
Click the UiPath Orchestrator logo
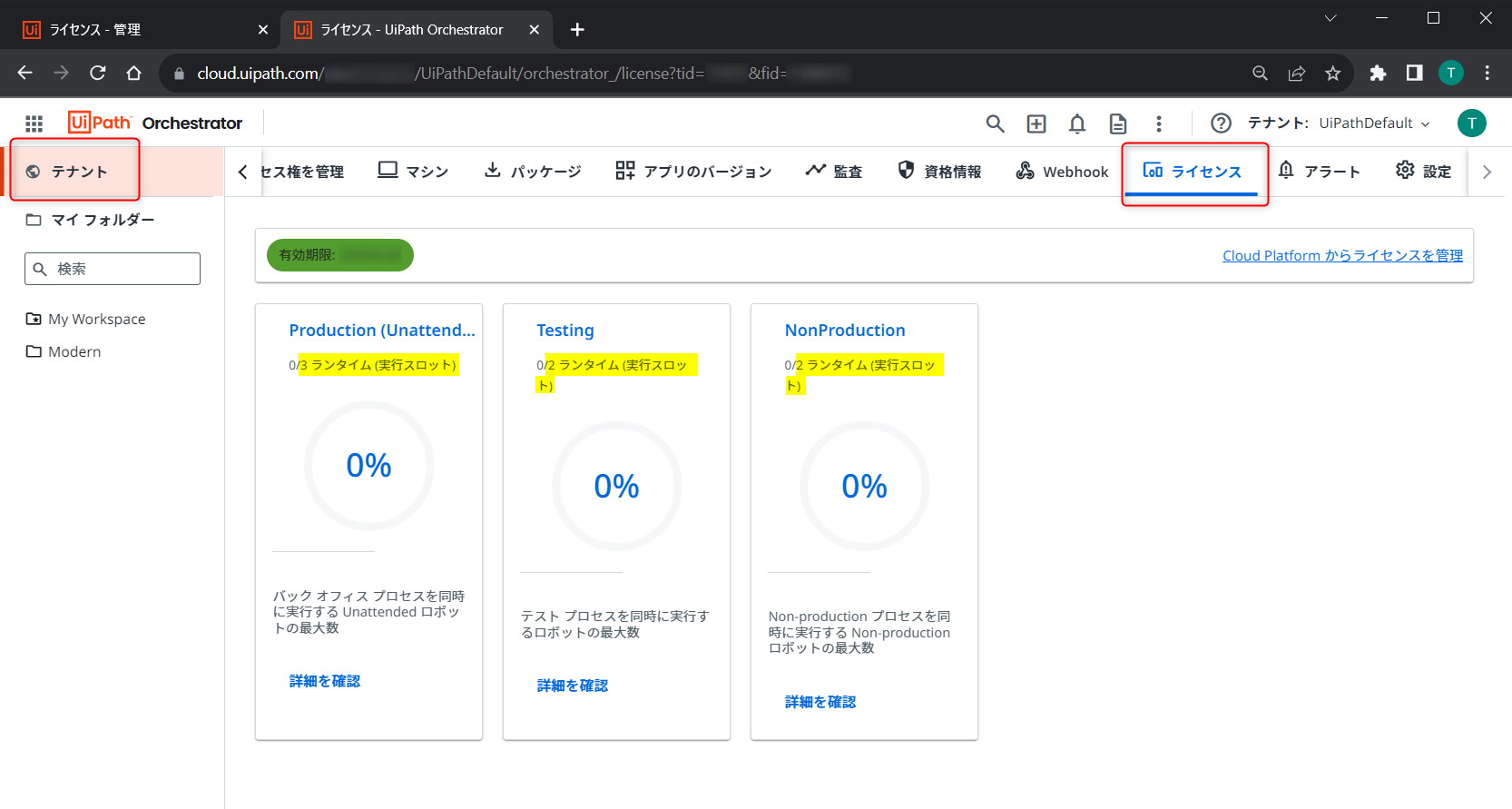[155, 123]
